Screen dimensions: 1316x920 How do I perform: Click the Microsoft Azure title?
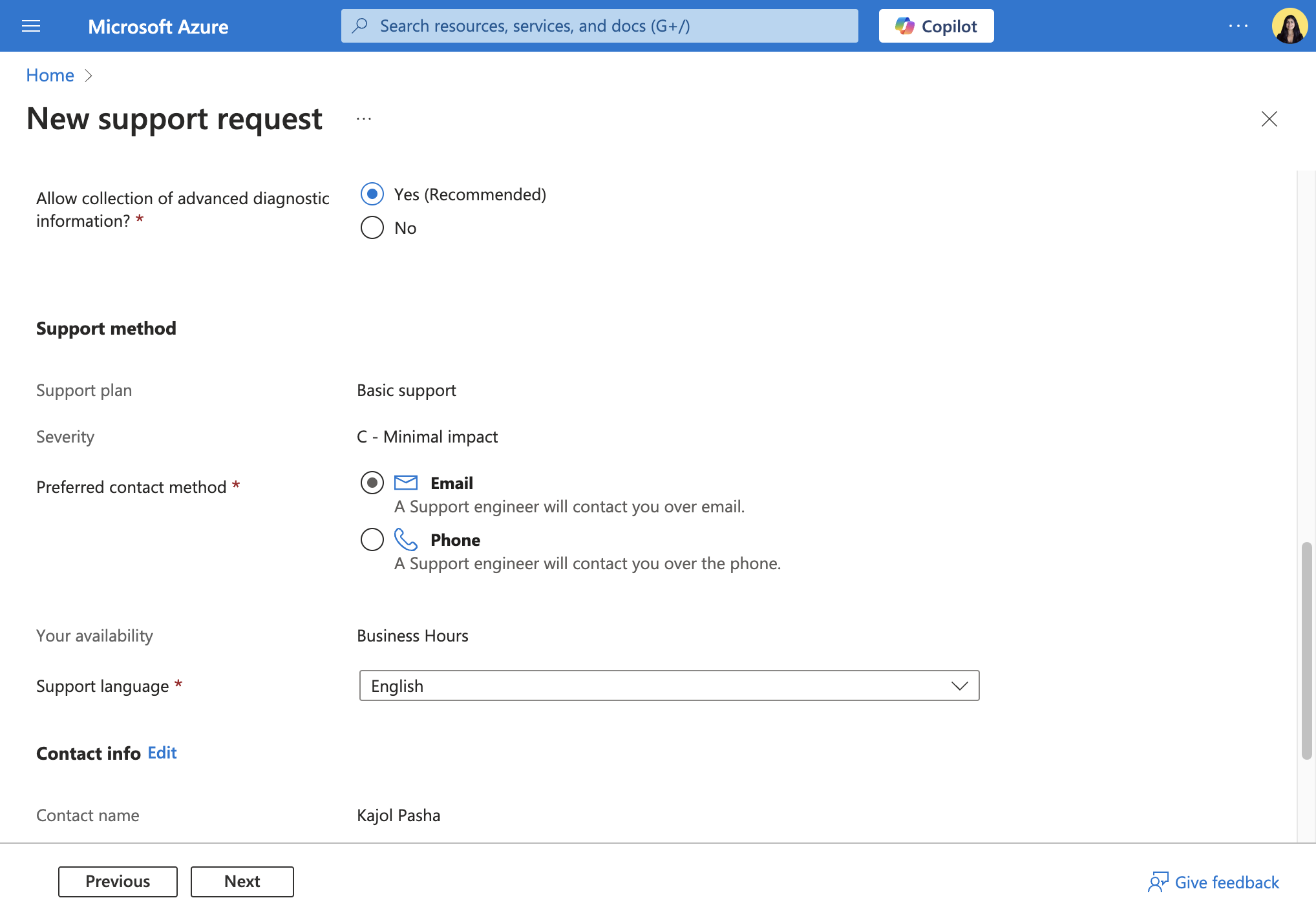158,26
